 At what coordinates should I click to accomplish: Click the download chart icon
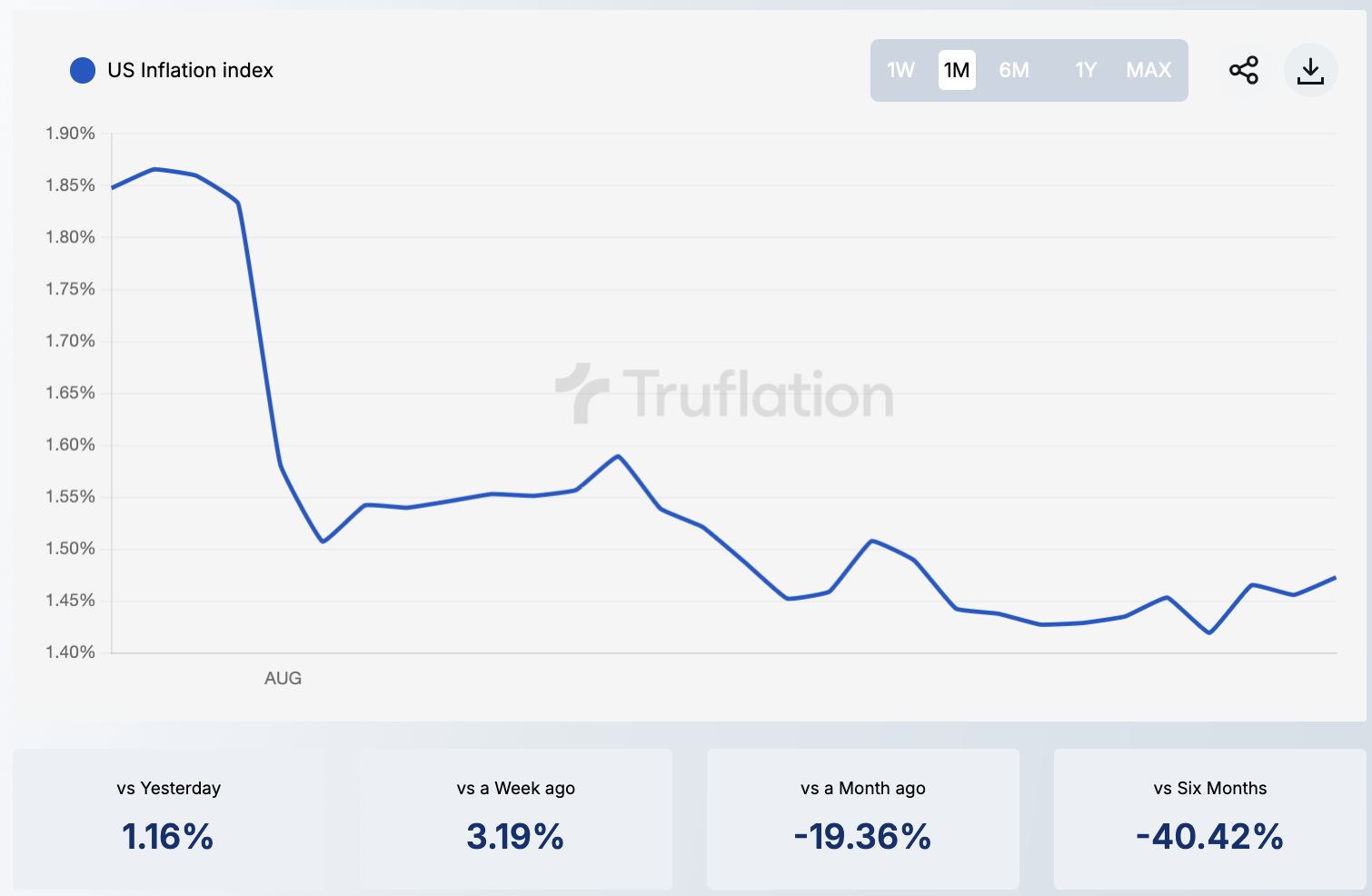1310,70
